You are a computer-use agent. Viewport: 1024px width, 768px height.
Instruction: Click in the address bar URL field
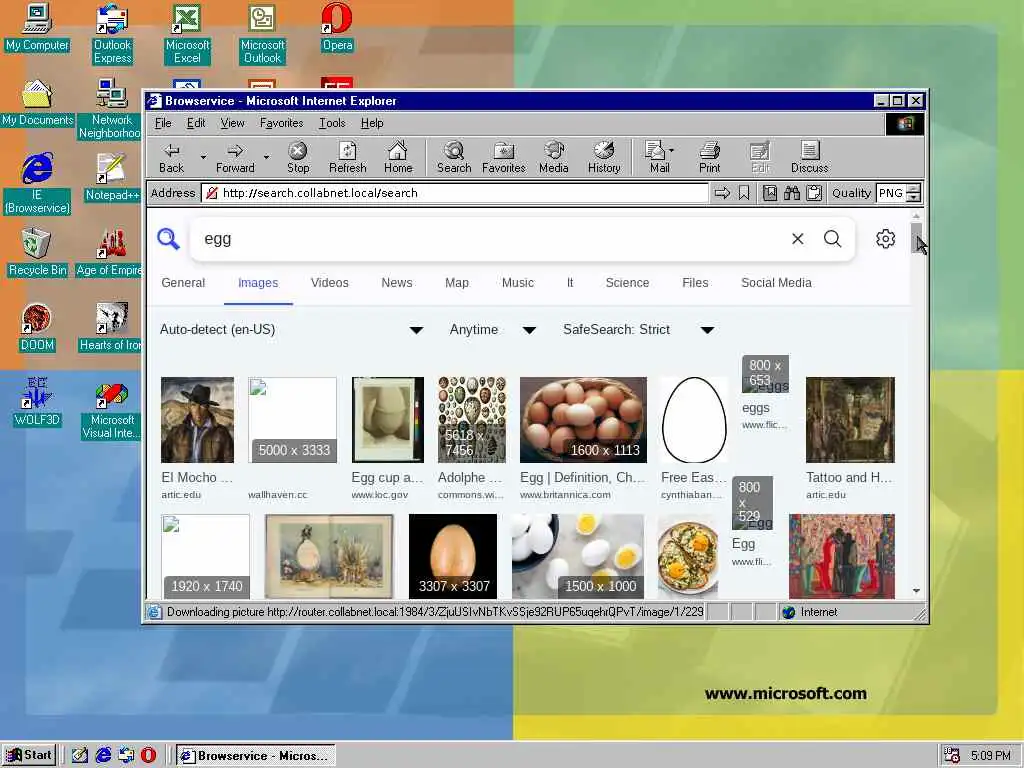tap(455, 193)
